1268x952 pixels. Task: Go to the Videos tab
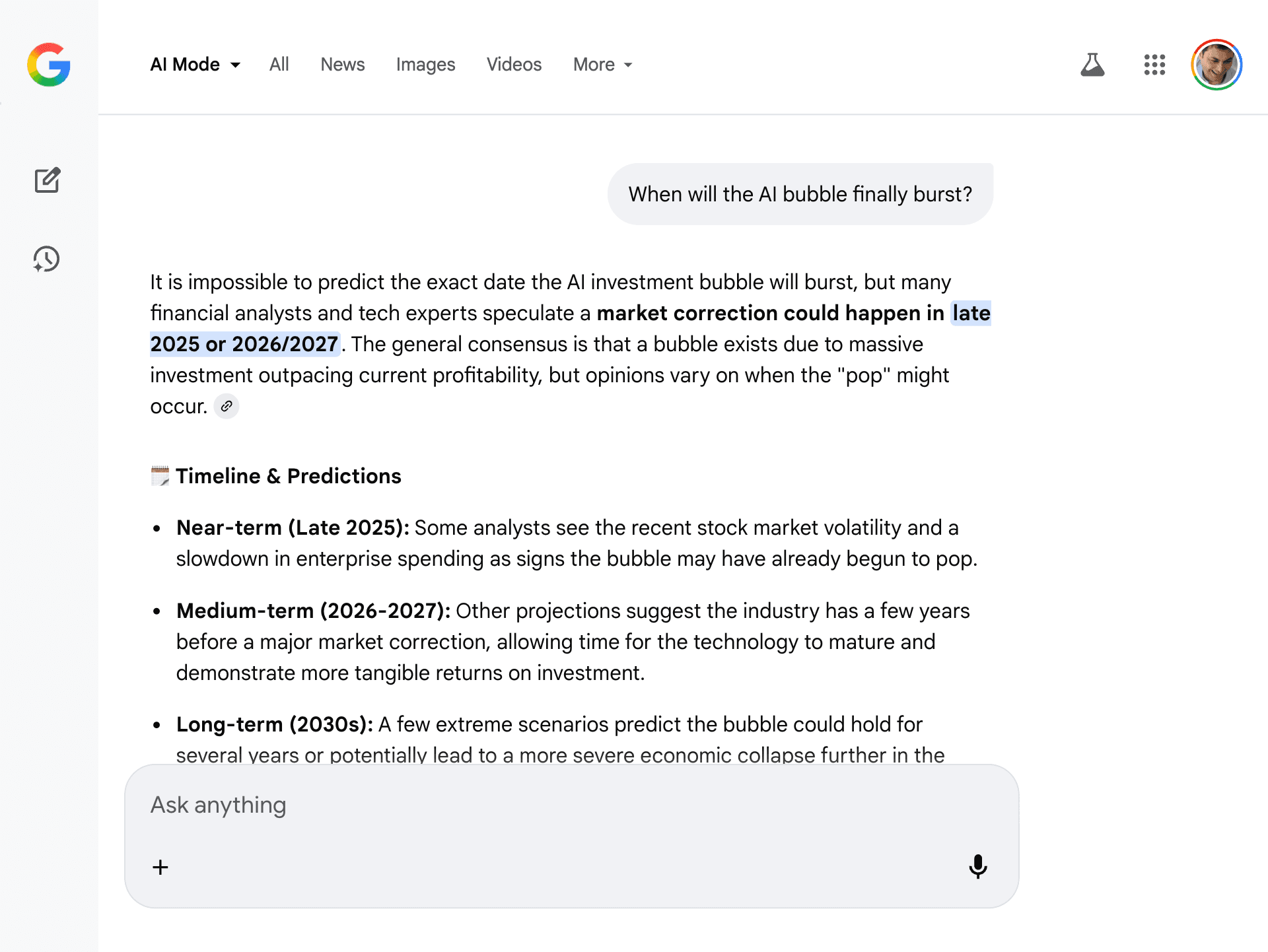(x=514, y=65)
